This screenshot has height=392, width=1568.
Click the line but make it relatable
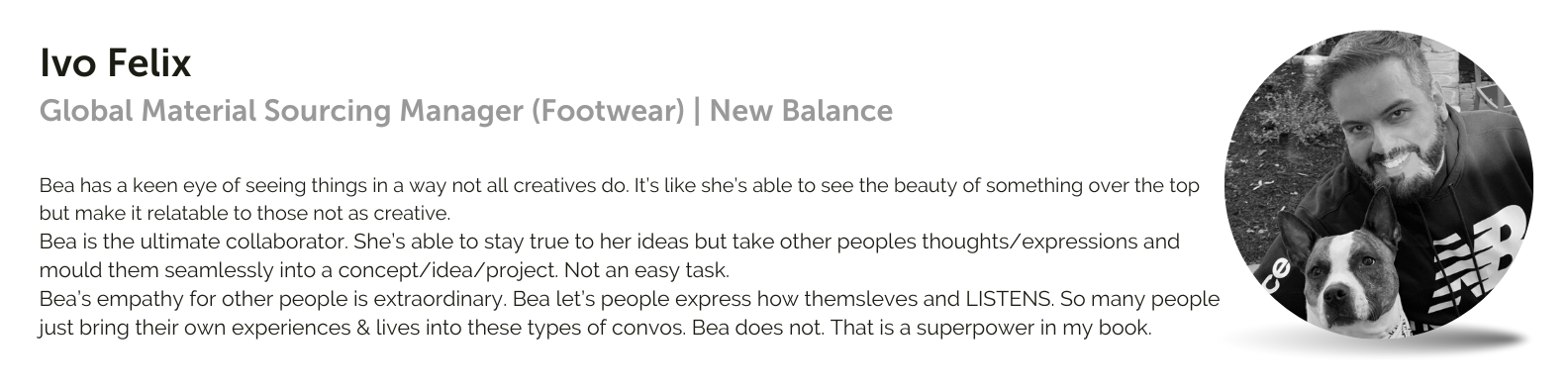coord(245,213)
